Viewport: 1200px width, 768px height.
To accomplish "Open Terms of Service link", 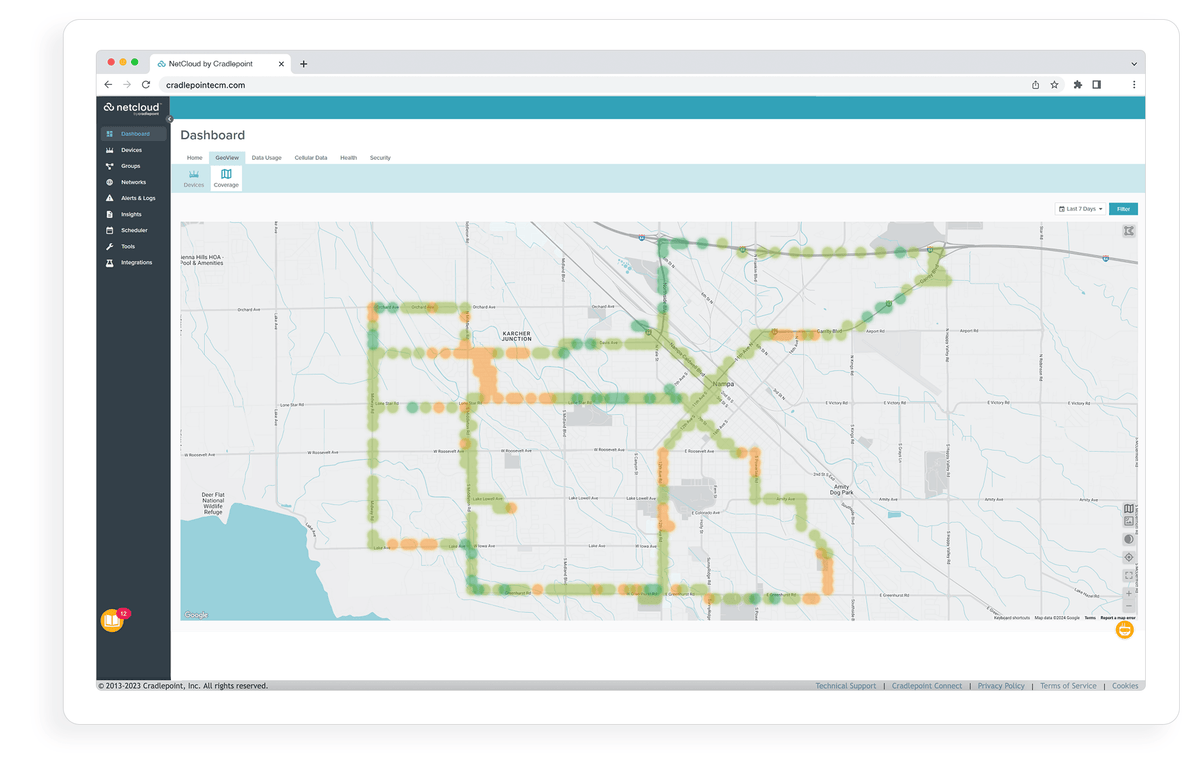I will coord(1068,686).
